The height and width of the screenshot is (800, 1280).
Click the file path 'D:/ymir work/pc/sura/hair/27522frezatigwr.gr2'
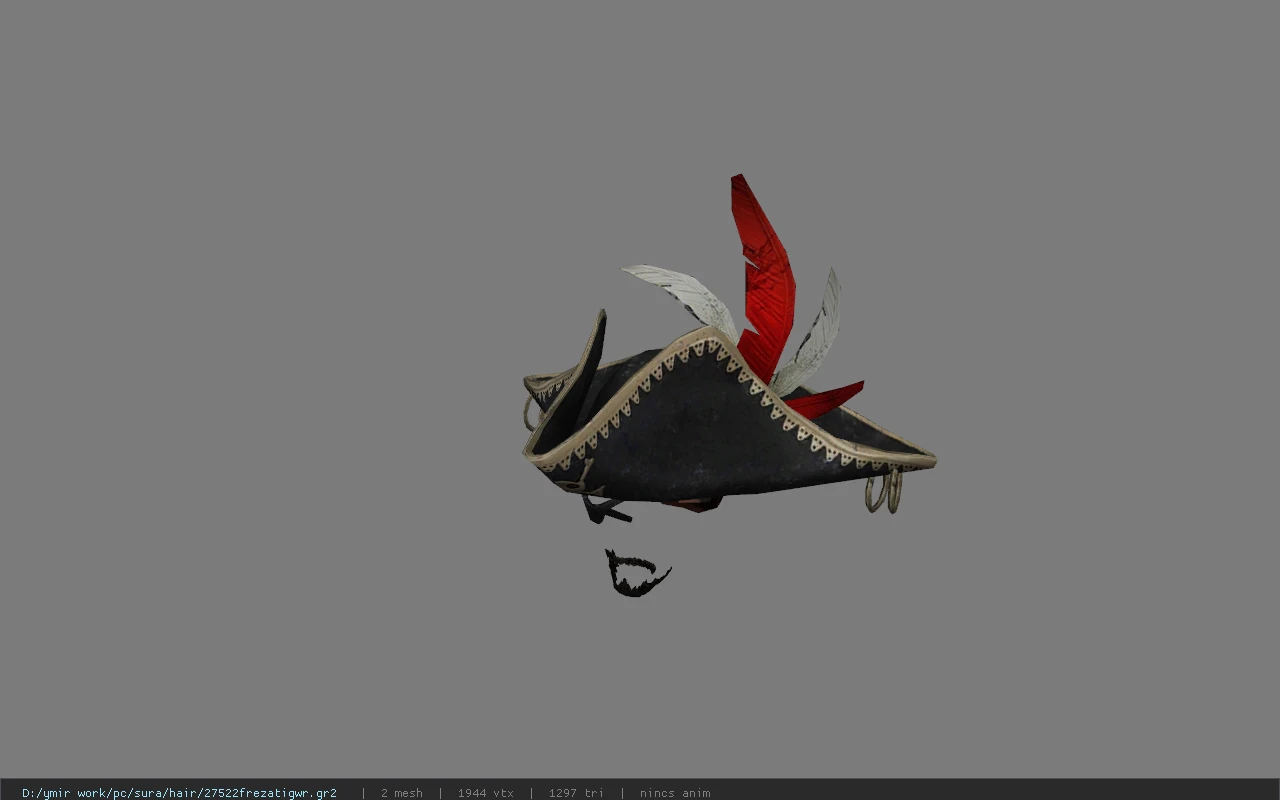[x=179, y=793]
